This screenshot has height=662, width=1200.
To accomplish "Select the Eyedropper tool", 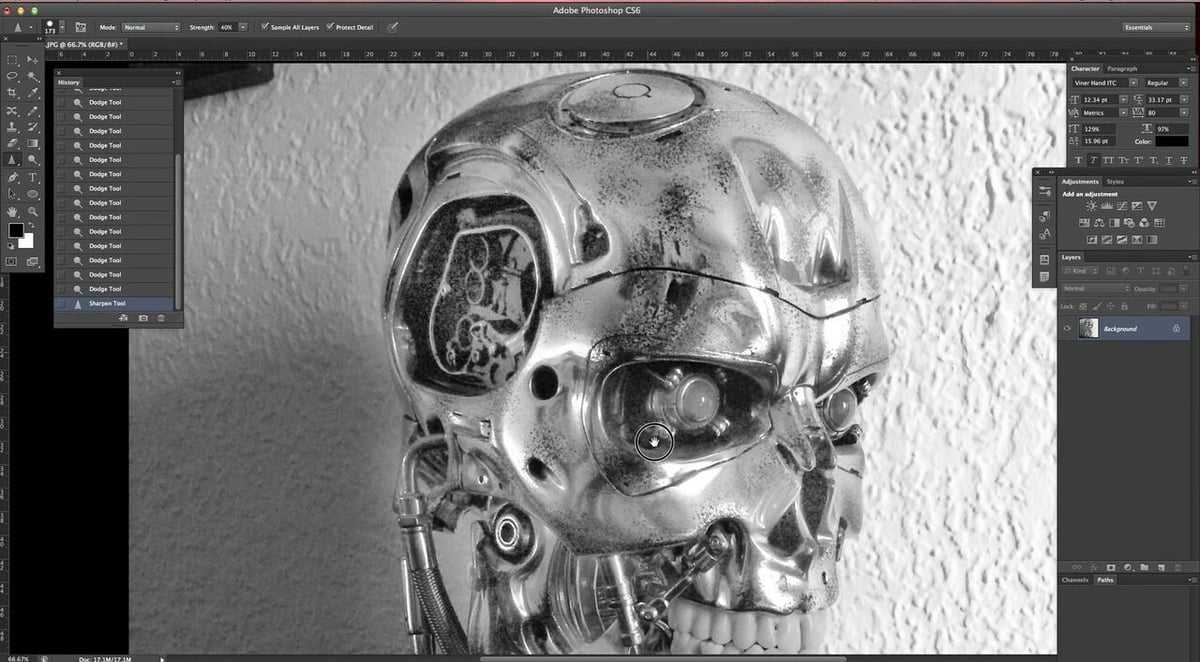I will tap(33, 93).
